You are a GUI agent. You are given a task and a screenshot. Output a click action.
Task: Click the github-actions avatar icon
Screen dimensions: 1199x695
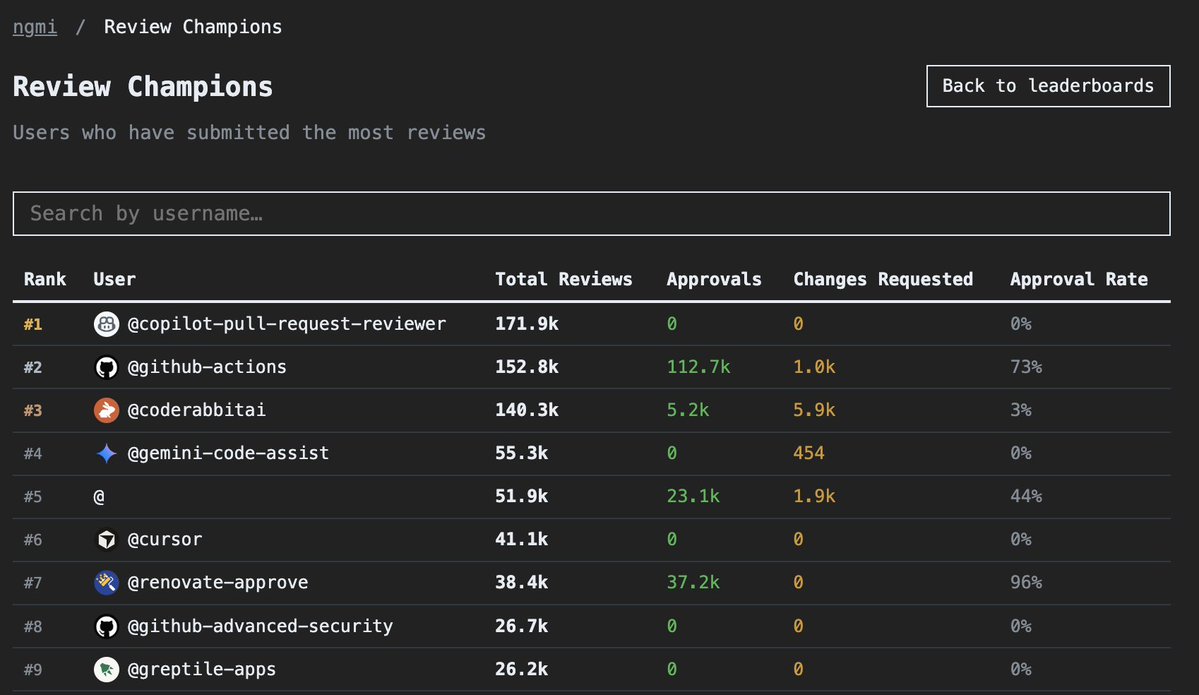click(106, 367)
